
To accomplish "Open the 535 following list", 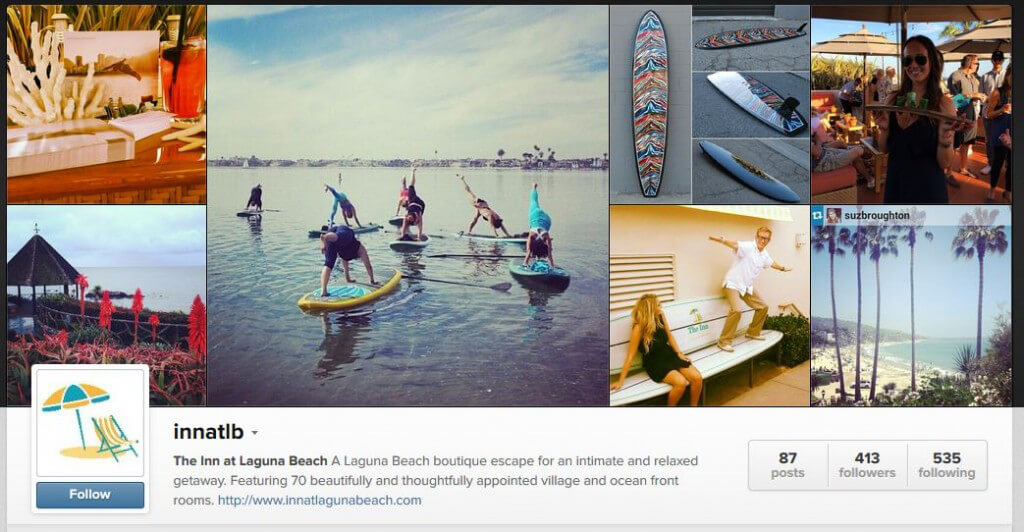I will pyautogui.click(x=947, y=465).
